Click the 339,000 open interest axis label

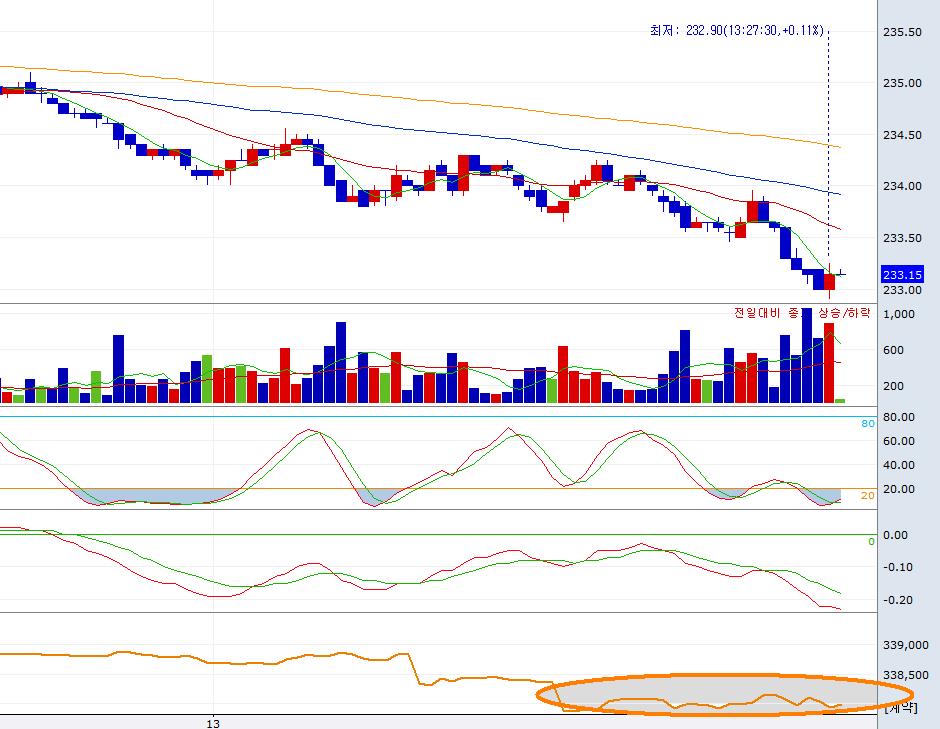(907, 646)
